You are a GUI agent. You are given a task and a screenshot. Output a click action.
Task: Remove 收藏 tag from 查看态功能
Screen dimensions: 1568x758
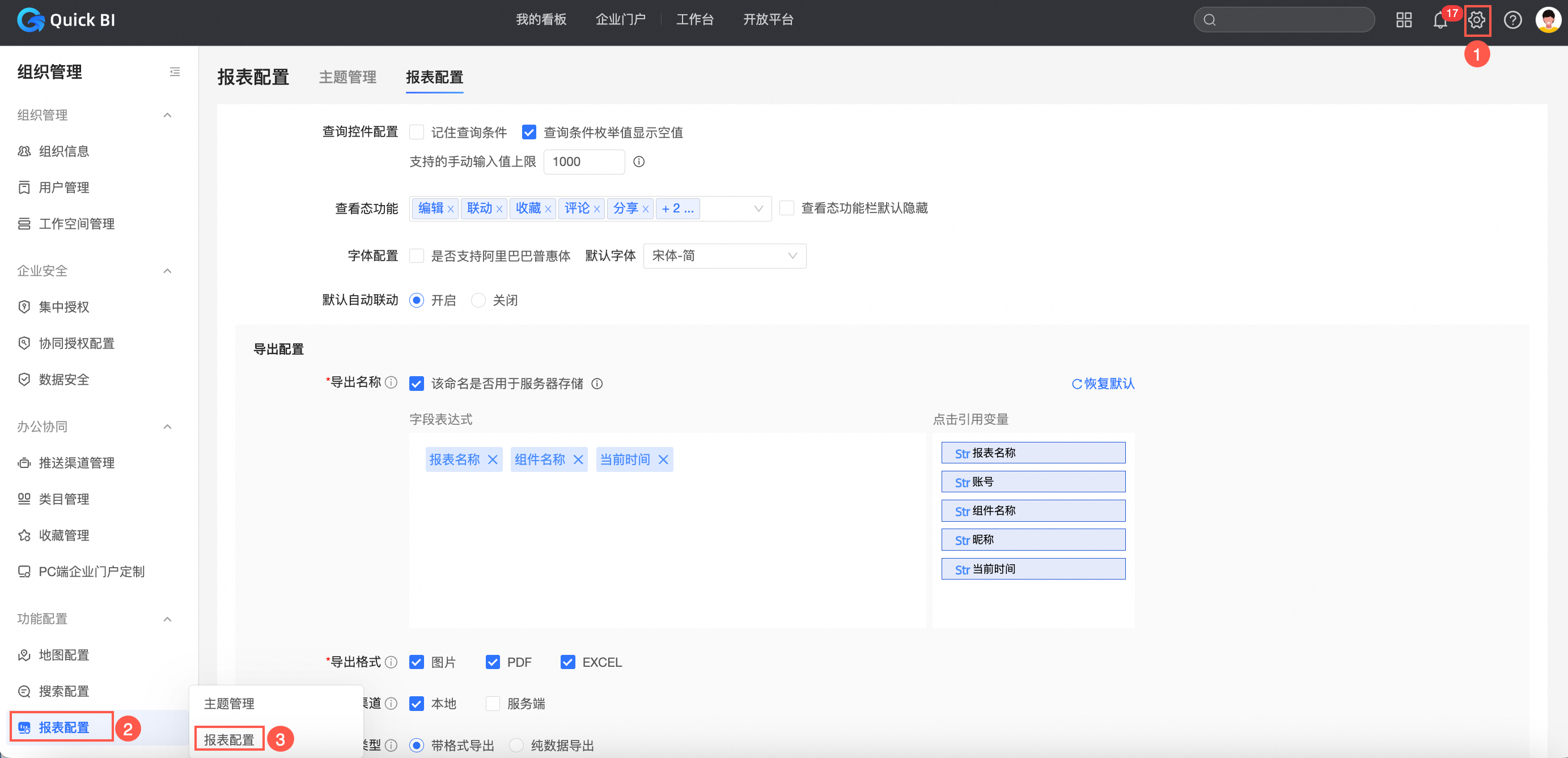548,209
